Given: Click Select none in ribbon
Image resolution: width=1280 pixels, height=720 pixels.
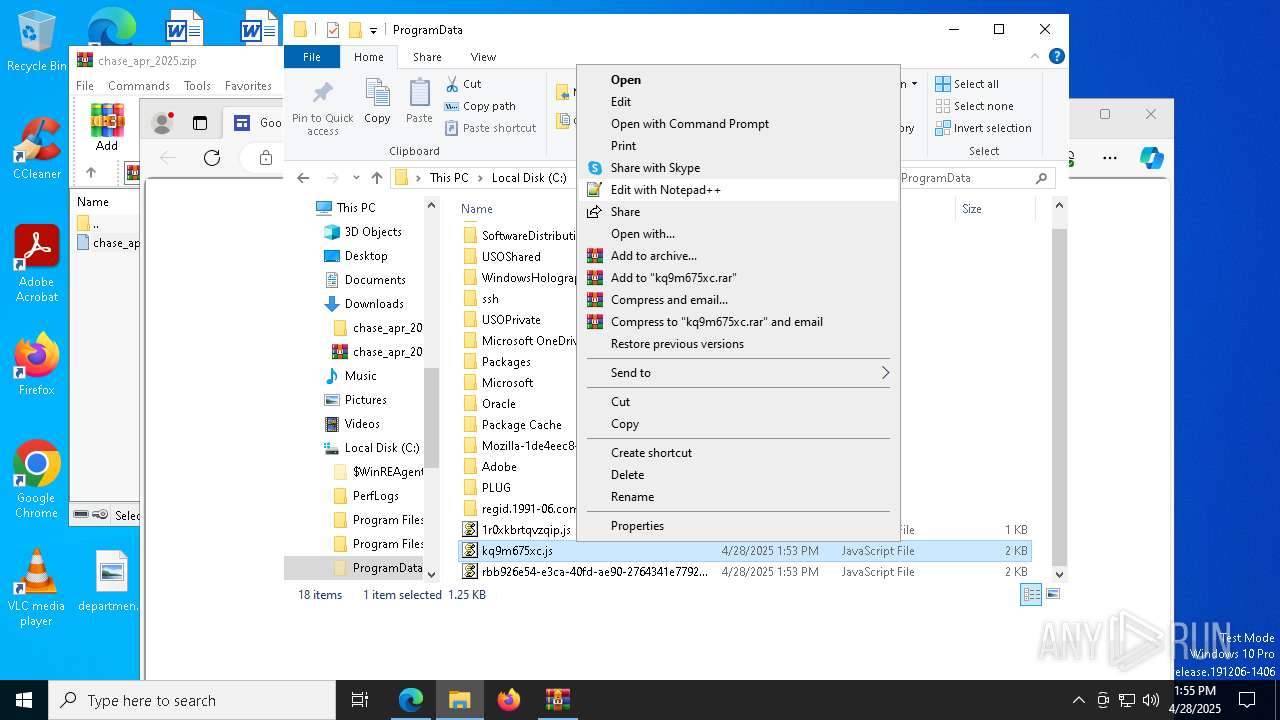Looking at the screenshot, I should coord(974,106).
